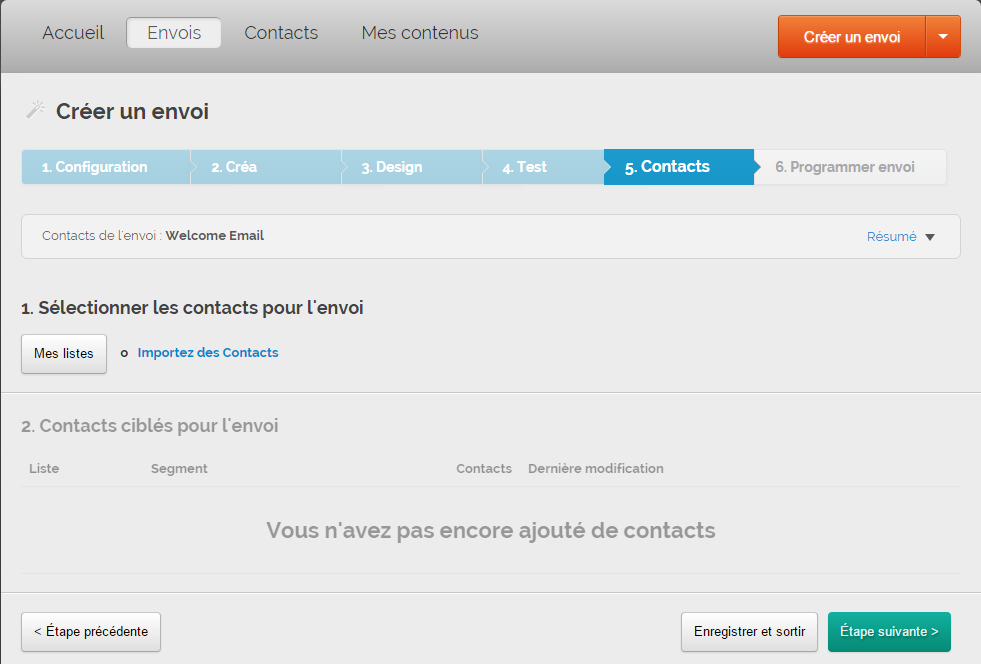Return to step 3. Design
Viewport: 981px width, 664px height.
(392, 167)
